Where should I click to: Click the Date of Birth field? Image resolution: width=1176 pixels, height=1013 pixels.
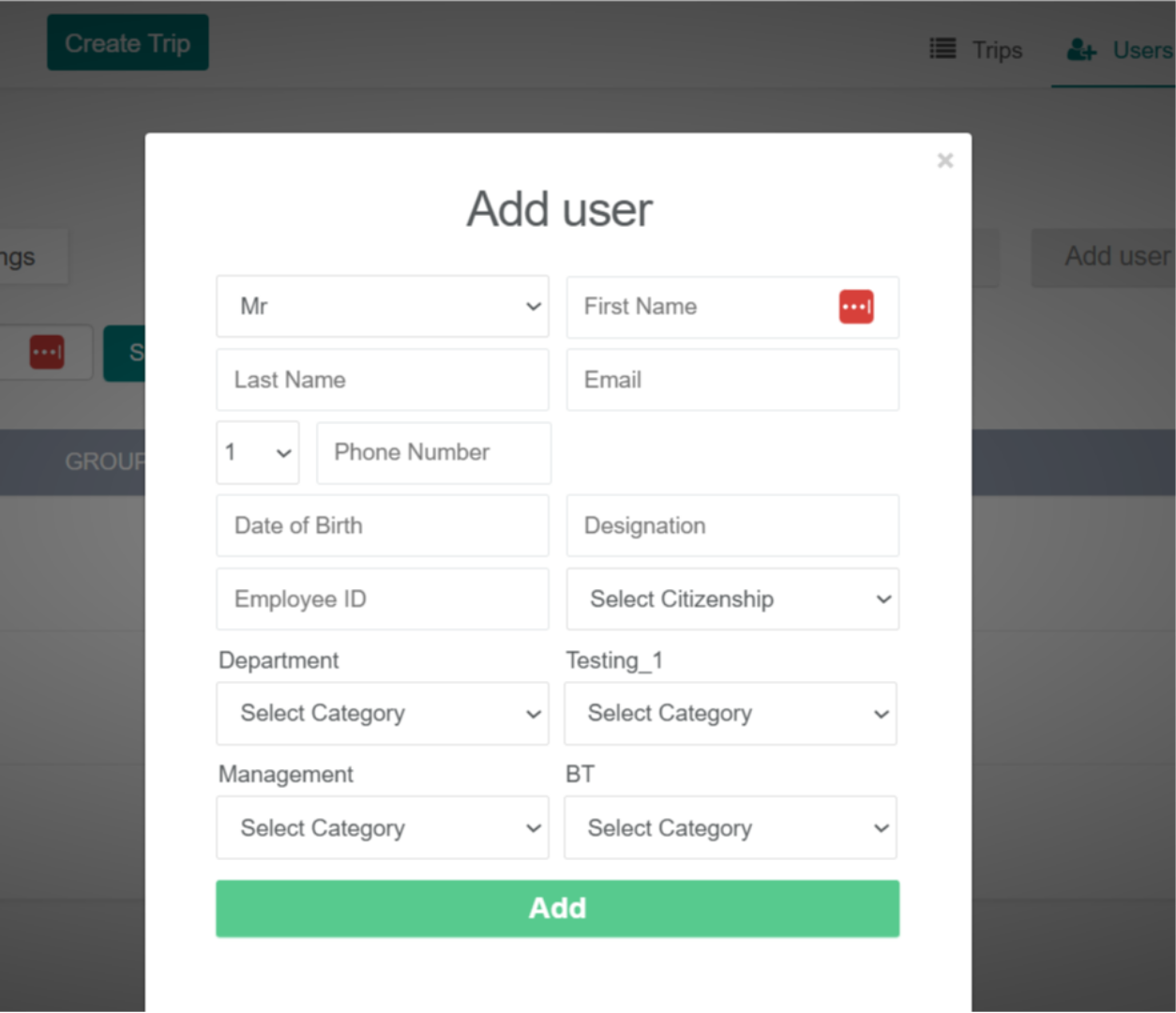pyautogui.click(x=383, y=526)
